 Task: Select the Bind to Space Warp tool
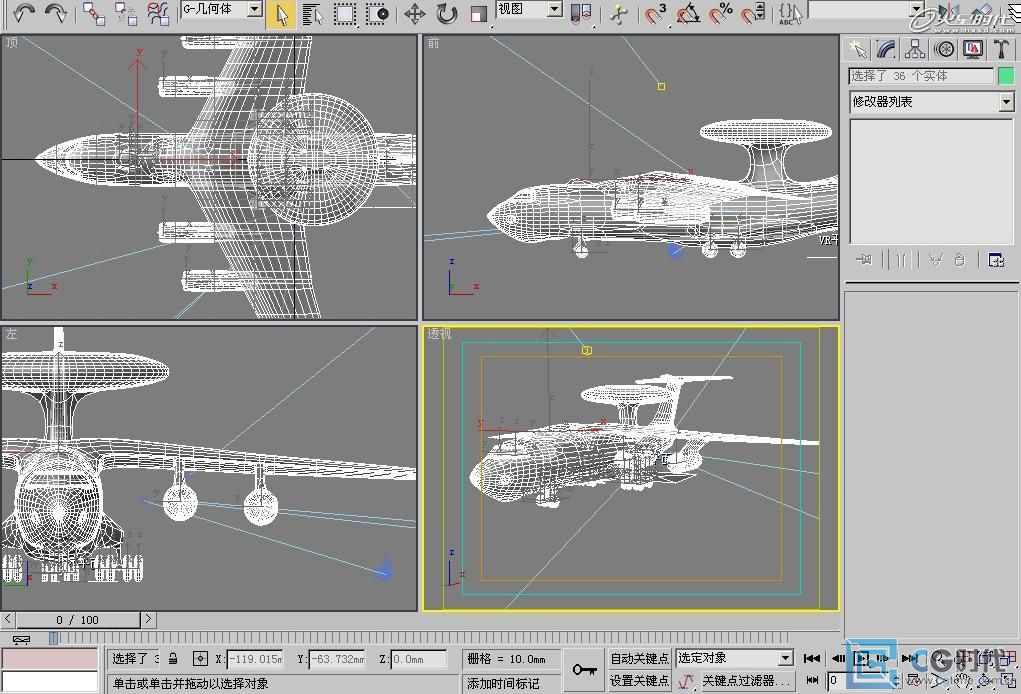point(158,14)
